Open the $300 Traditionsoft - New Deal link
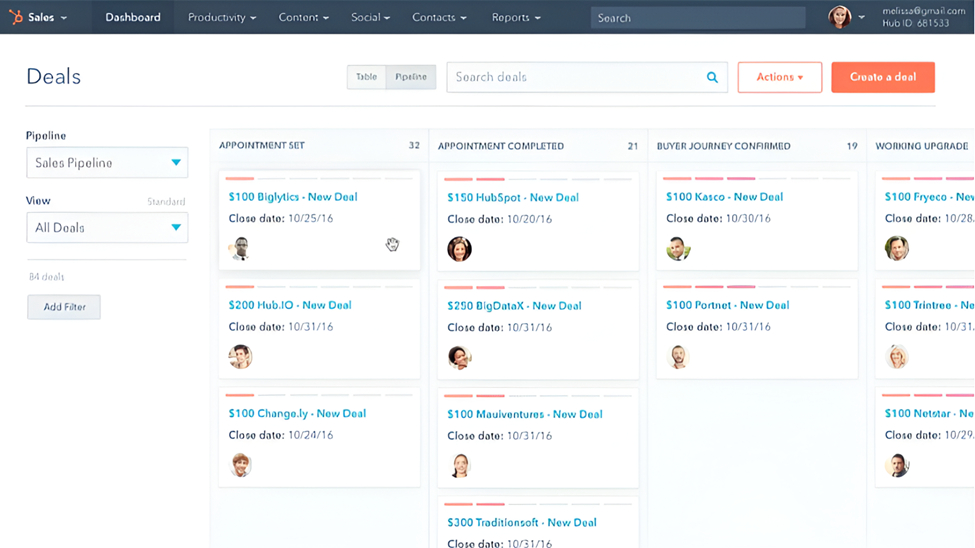The width and height of the screenshot is (975, 548). (522, 522)
